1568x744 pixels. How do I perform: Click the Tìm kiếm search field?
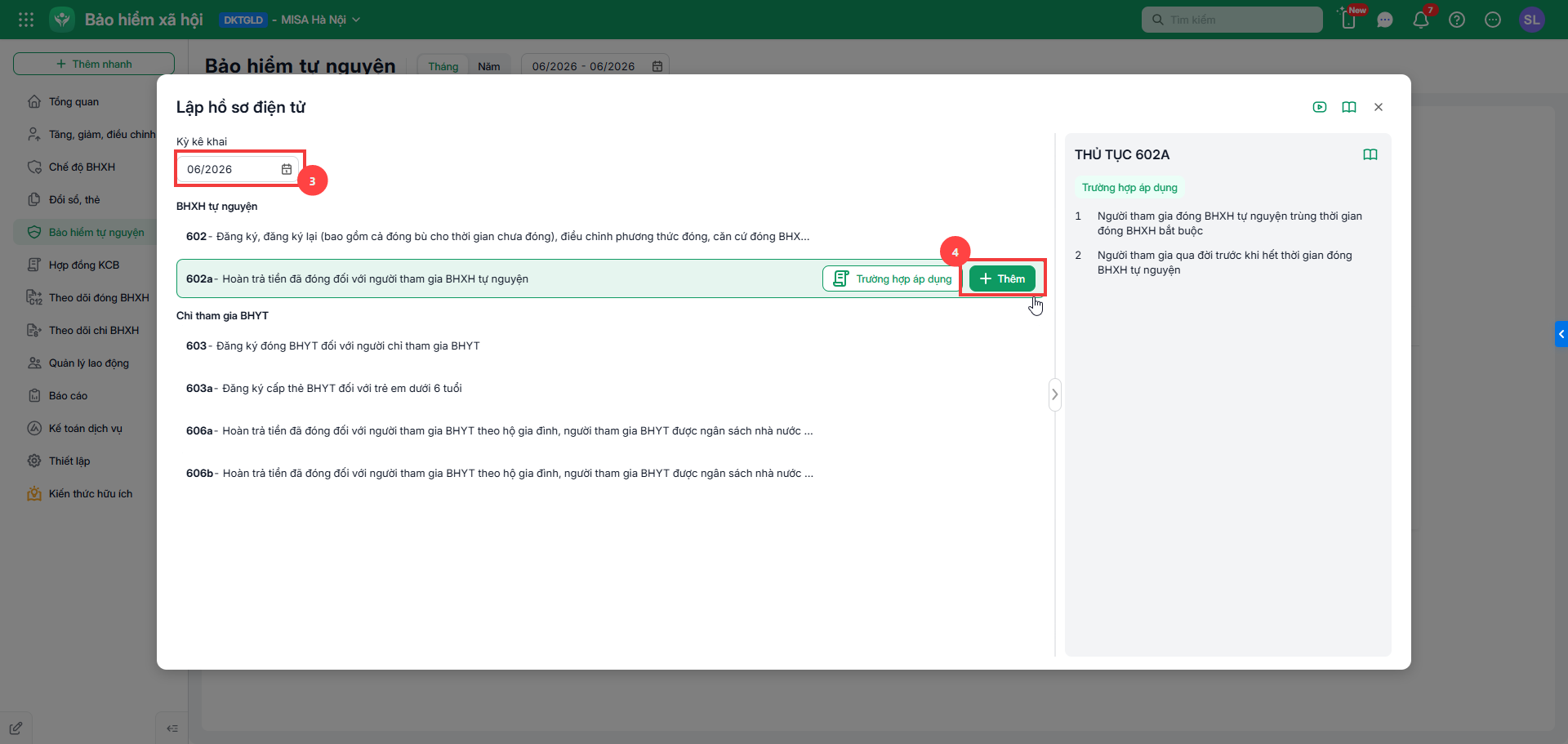(1232, 20)
